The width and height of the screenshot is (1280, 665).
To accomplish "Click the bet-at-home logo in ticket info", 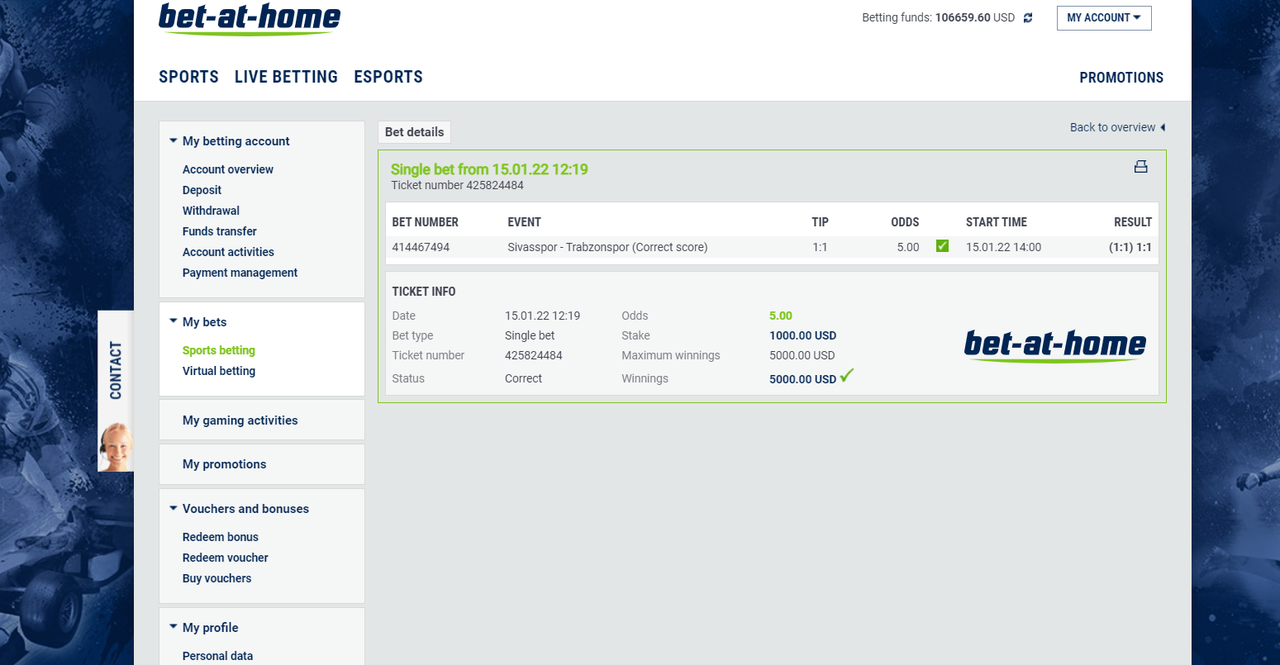I will [x=1055, y=346].
